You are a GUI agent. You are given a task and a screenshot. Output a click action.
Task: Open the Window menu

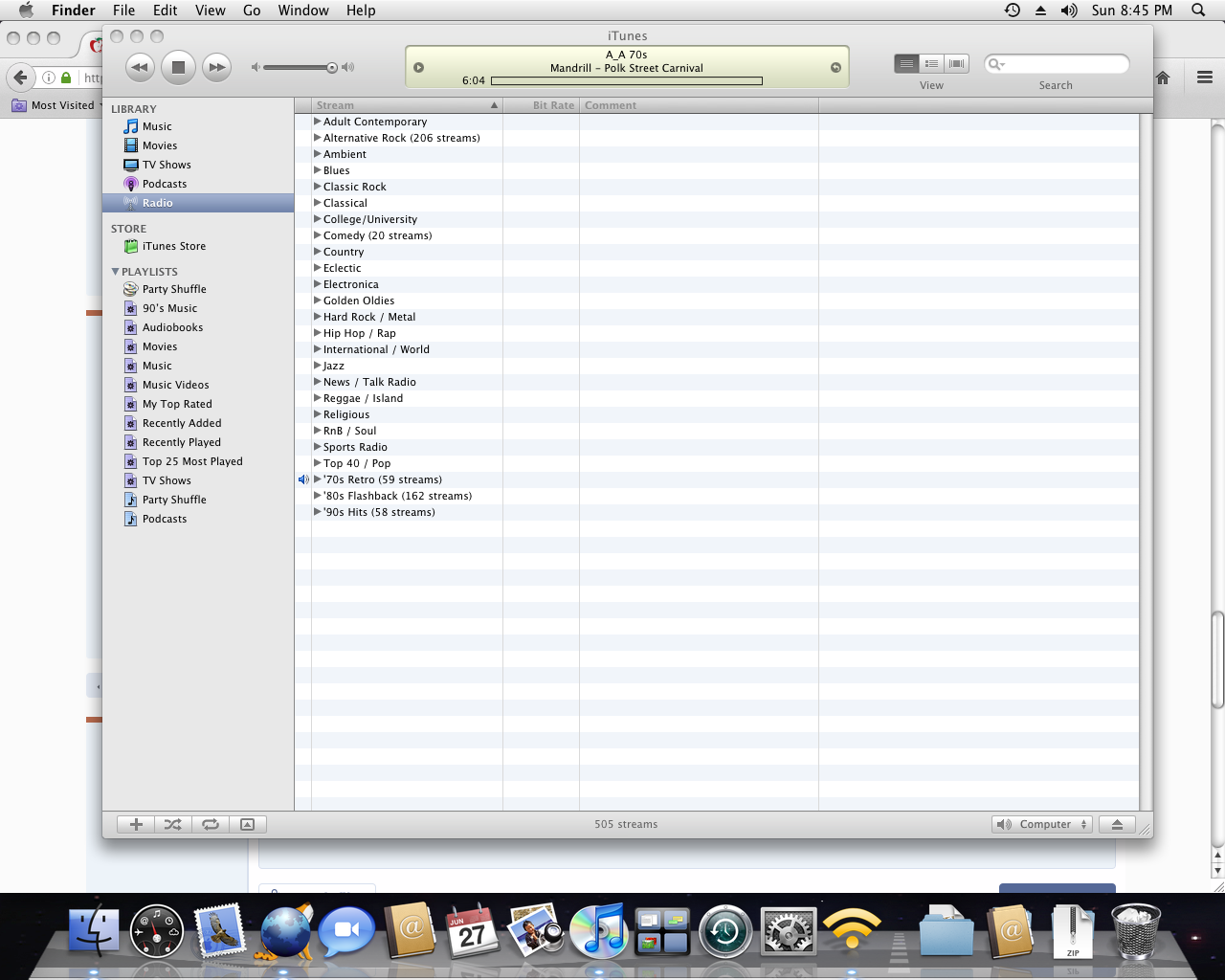[303, 11]
